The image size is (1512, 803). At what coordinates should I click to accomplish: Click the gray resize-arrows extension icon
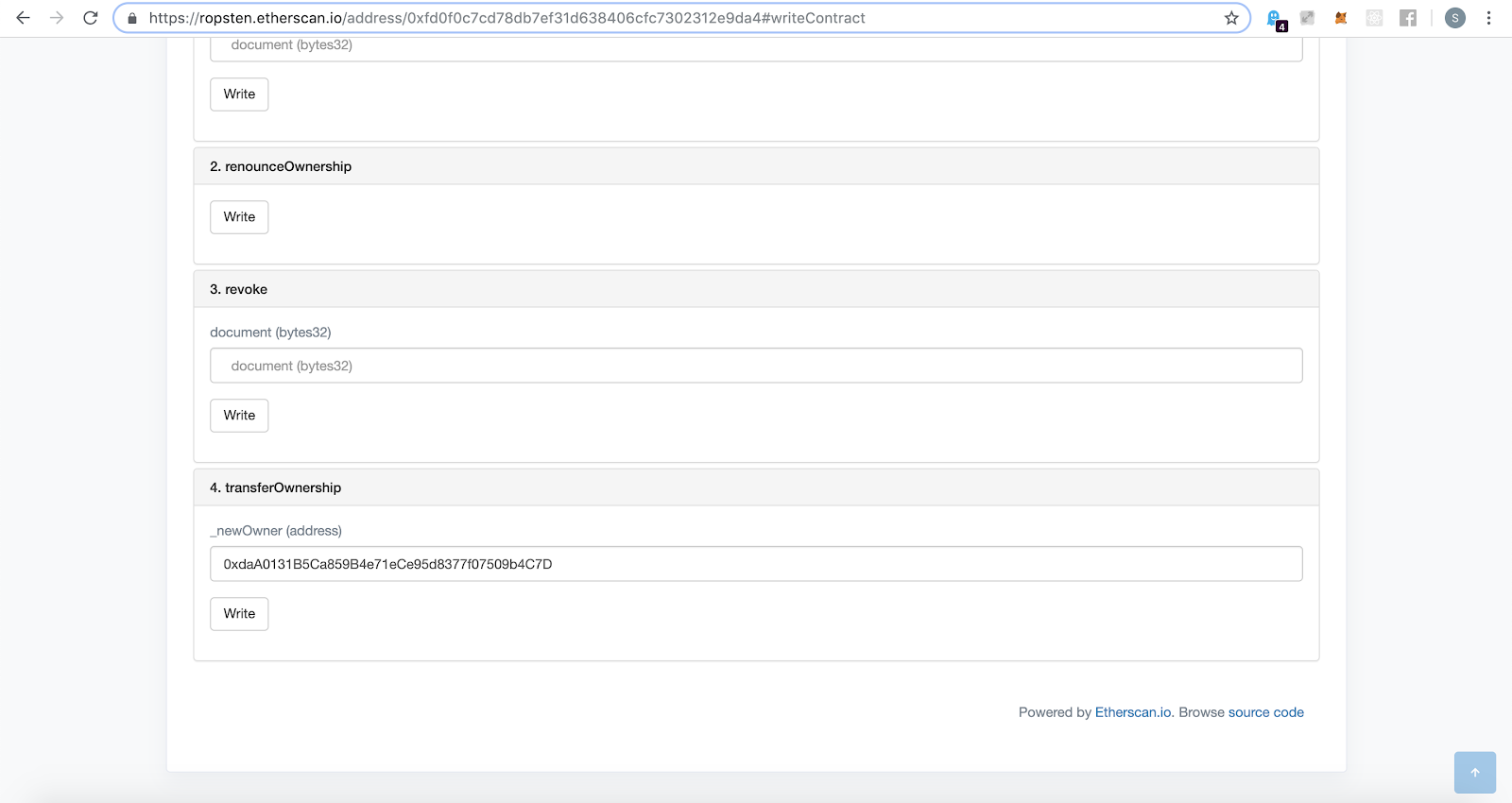[x=1308, y=18]
